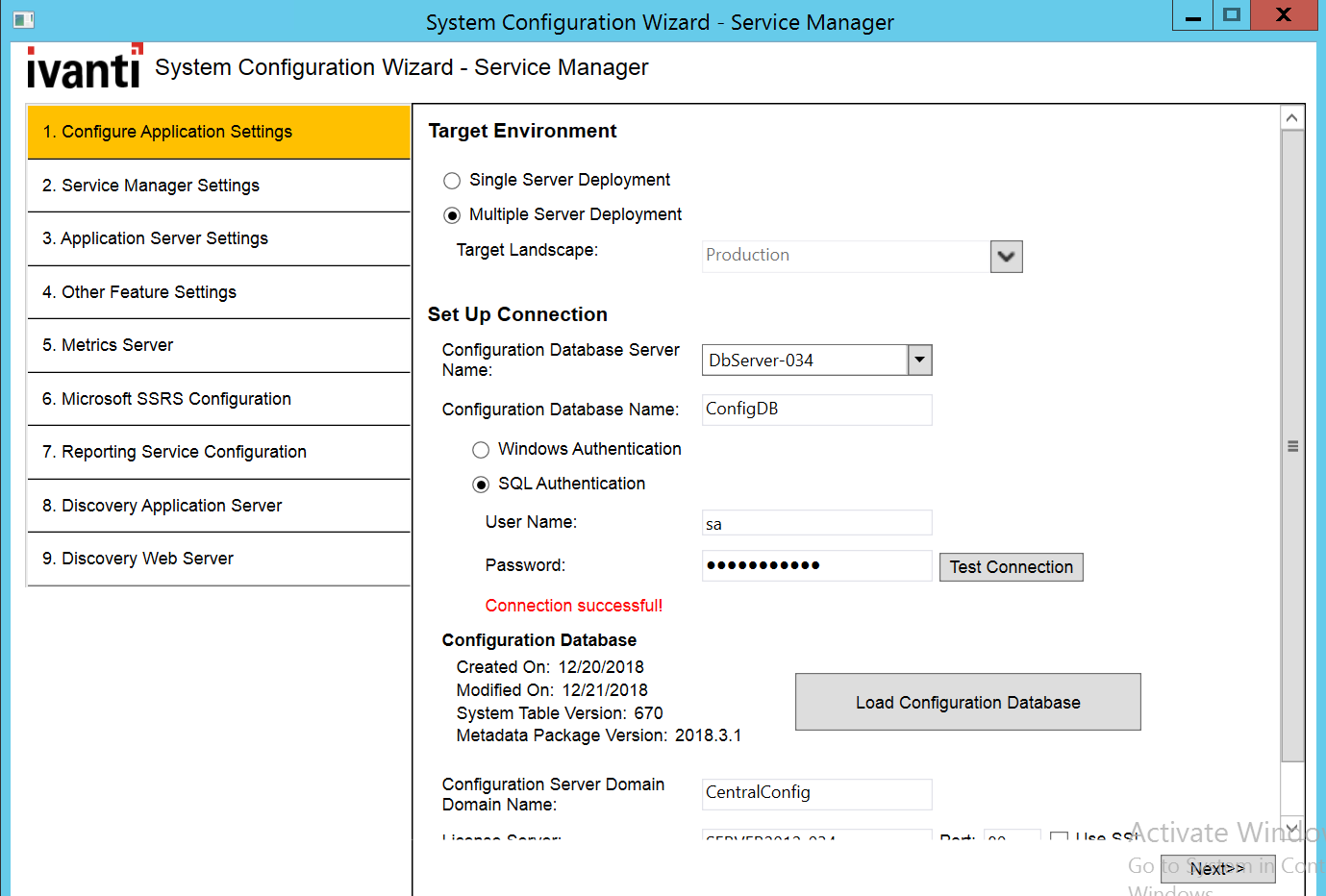Click the Next button to proceed

tap(1217, 868)
